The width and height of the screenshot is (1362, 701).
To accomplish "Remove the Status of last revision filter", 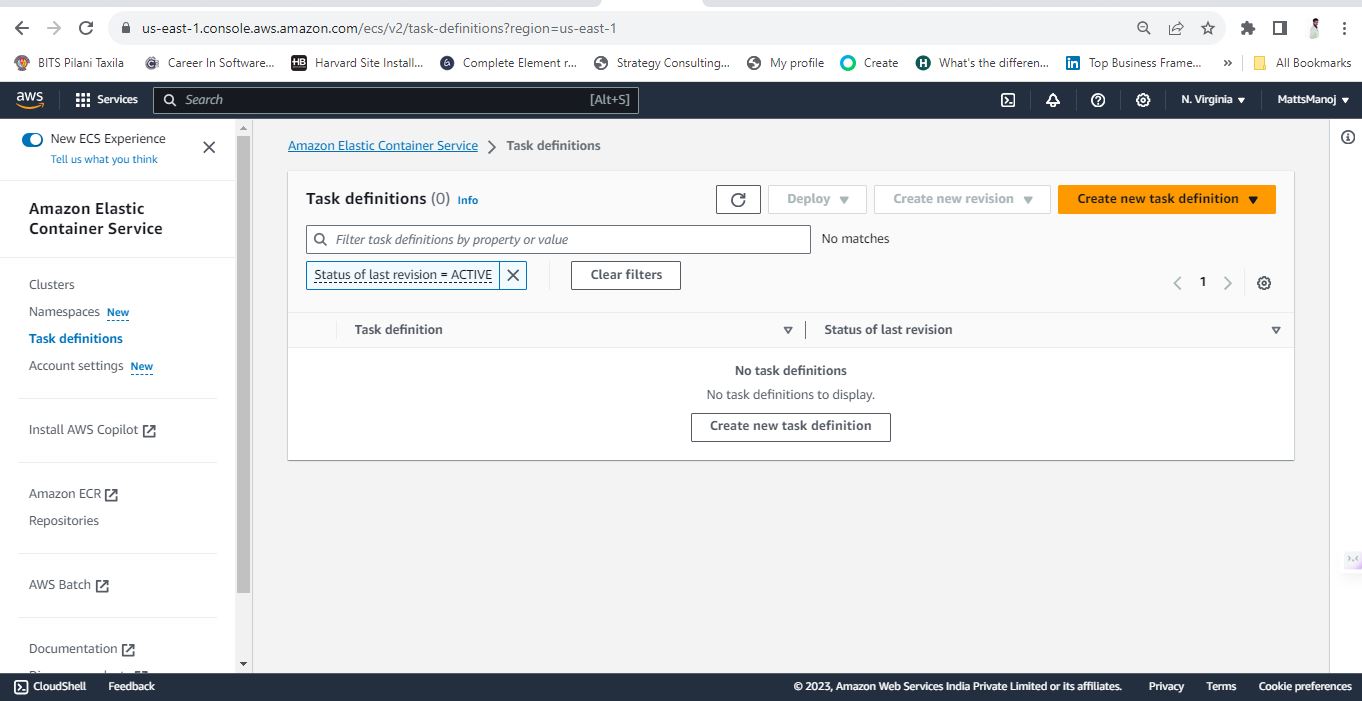I will tap(513, 275).
